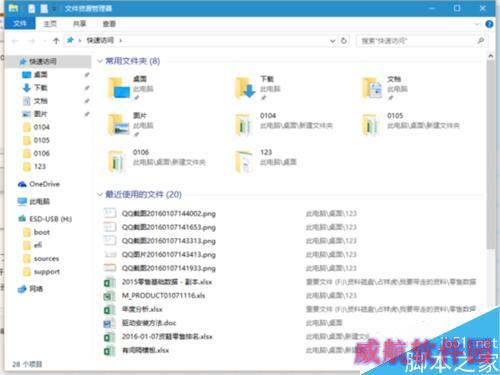Click the Back navigation arrow
The image size is (500, 375).
(15, 41)
